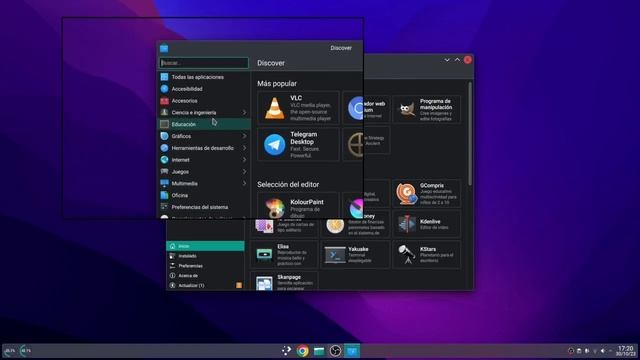The width and height of the screenshot is (640, 360).
Task: Select the Oficina category
Action: (204, 195)
